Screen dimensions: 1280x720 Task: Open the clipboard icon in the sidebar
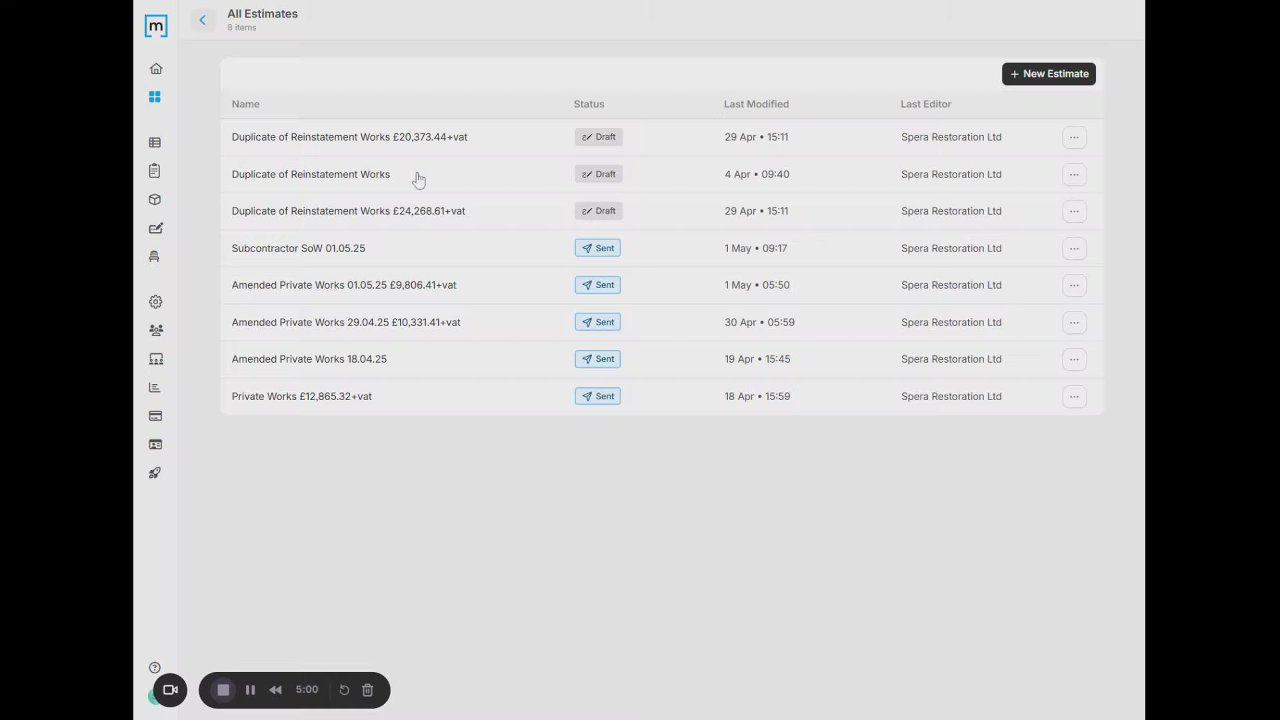(x=155, y=171)
